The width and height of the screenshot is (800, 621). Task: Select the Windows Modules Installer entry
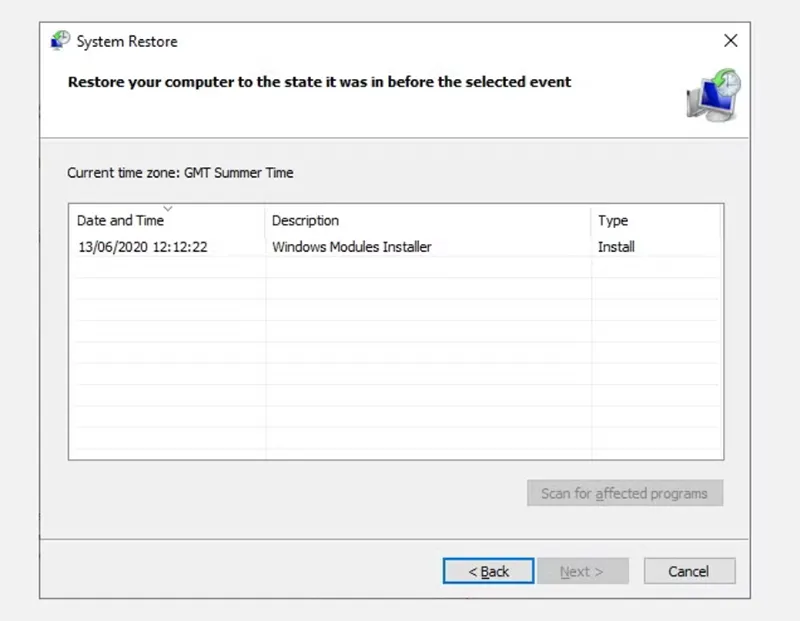[351, 247]
